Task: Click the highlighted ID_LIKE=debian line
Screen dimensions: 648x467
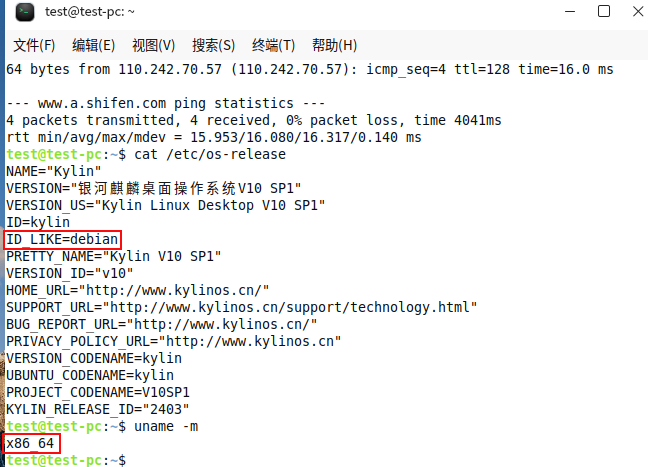Action: click(x=62, y=239)
